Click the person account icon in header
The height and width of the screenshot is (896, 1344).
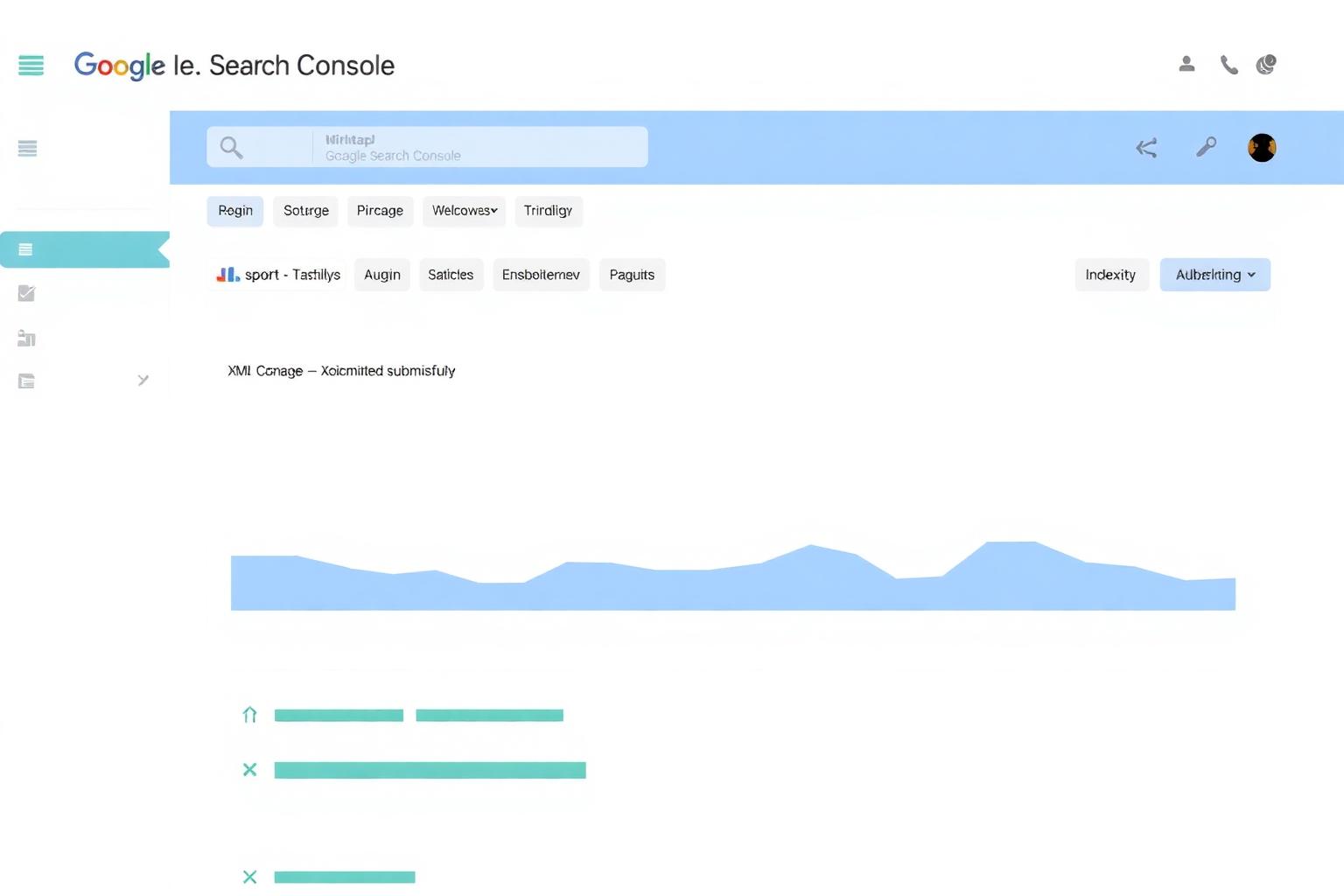(x=1186, y=64)
